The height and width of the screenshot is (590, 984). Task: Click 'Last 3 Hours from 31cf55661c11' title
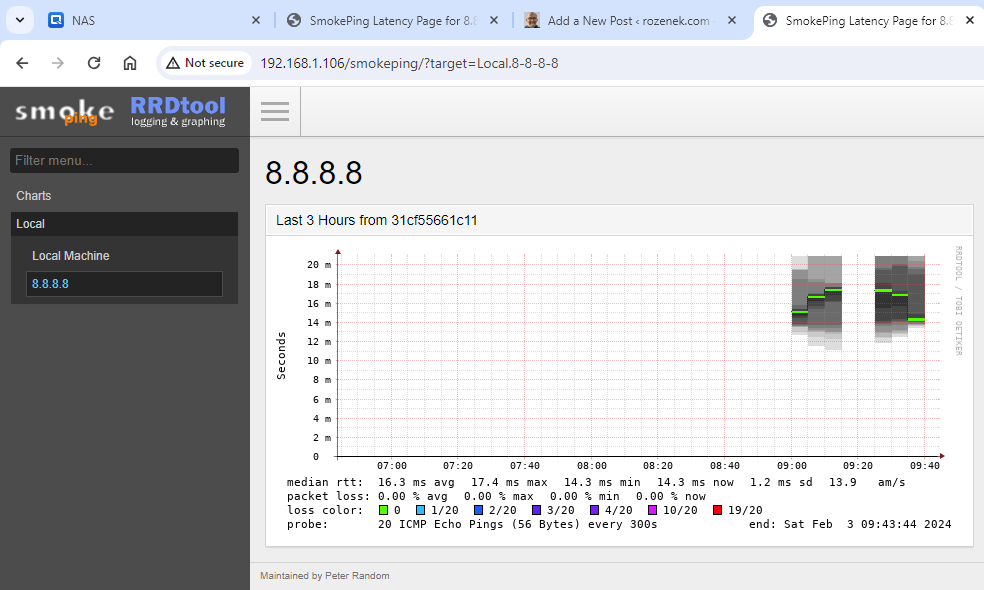click(x=377, y=220)
